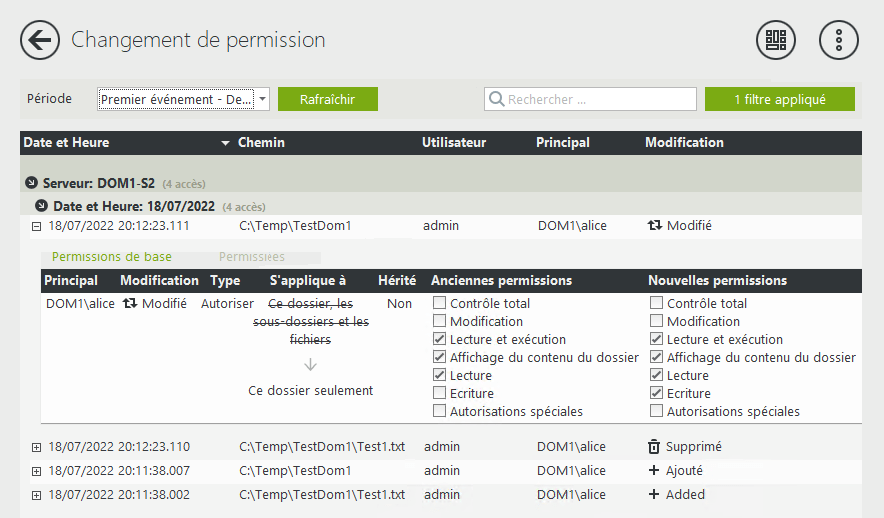Viewport: 884px width, 518px height.
Task: Click the 1 filtre appliqué button
Action: (x=779, y=99)
